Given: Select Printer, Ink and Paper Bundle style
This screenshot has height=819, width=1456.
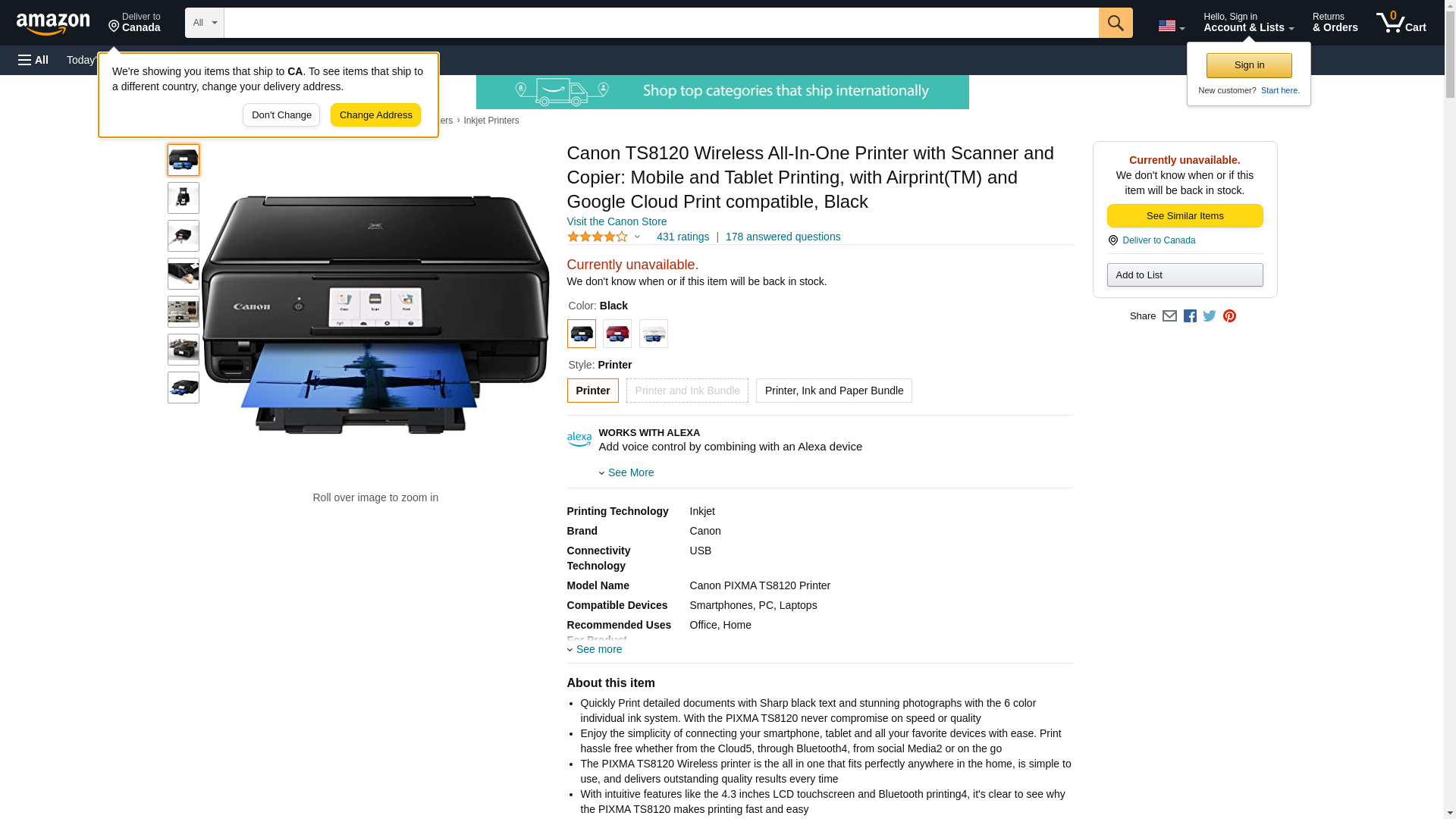Looking at the screenshot, I should (833, 391).
